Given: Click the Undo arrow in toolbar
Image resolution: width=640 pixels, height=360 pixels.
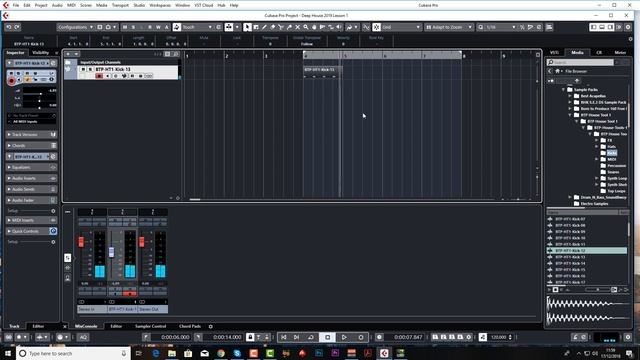Looking at the screenshot, I should click(x=9, y=27).
